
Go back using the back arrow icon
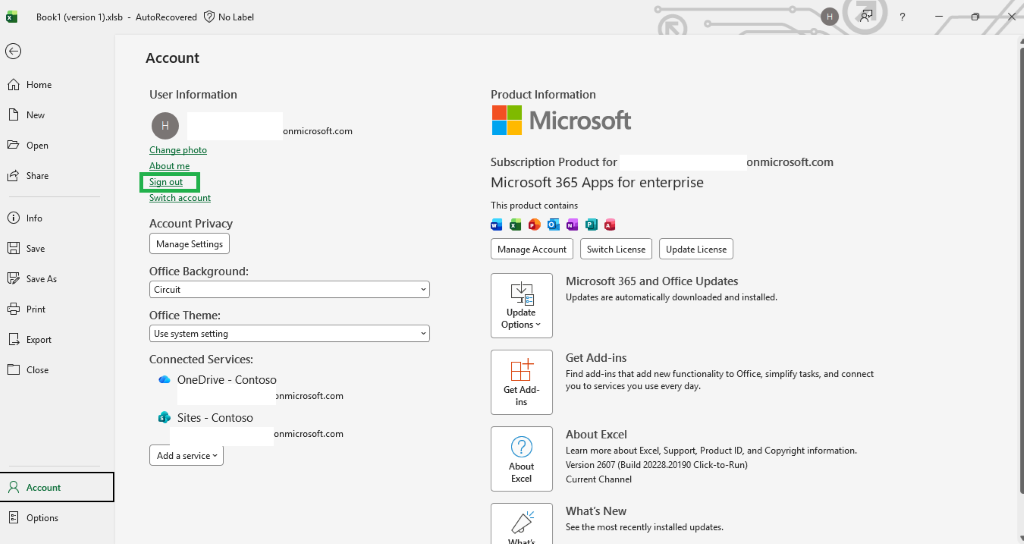point(13,51)
